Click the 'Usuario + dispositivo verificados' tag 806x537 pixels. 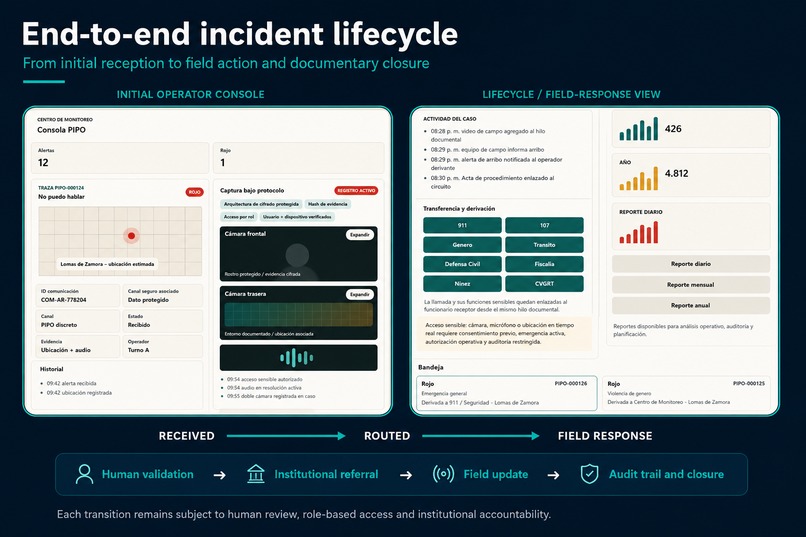click(x=297, y=217)
